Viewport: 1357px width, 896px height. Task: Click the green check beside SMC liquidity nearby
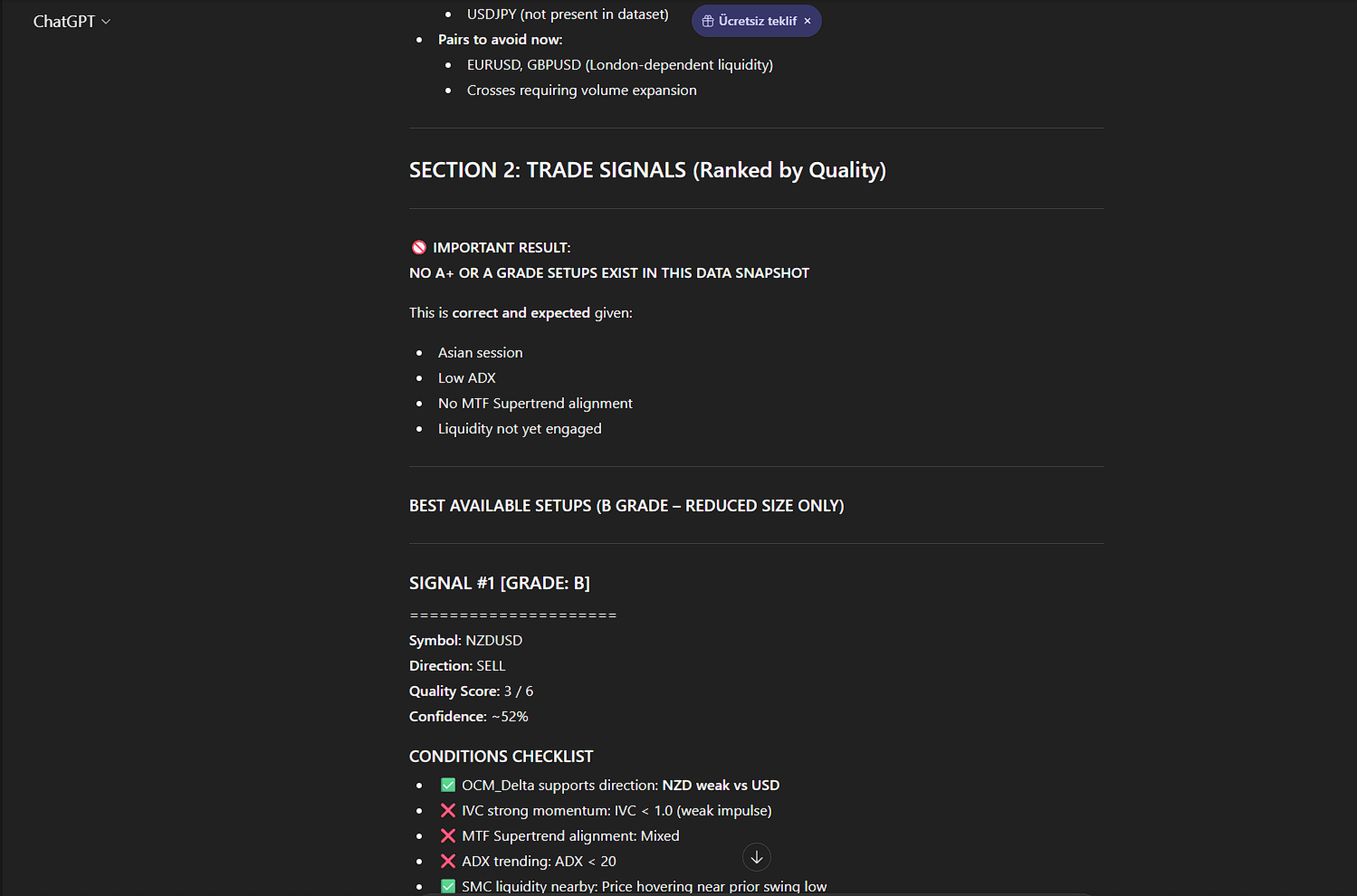tap(448, 886)
